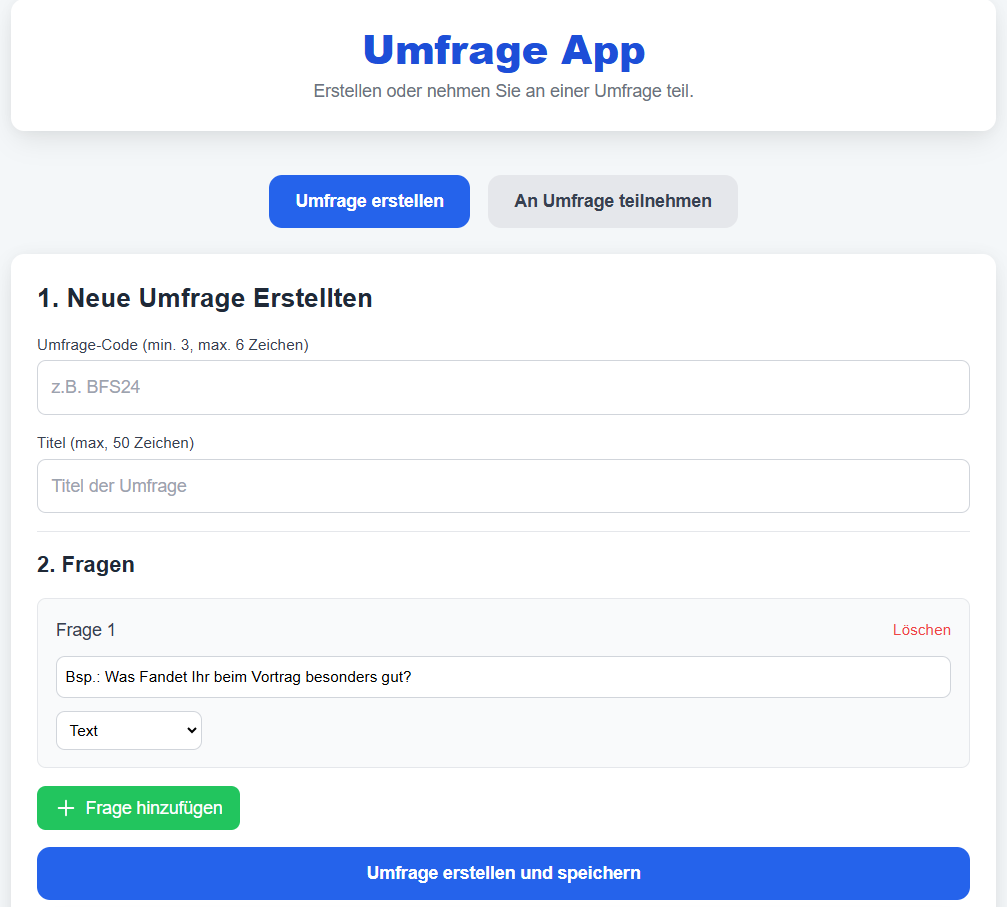
Task: Click the Frage 1 card label
Action: pyautogui.click(x=86, y=630)
